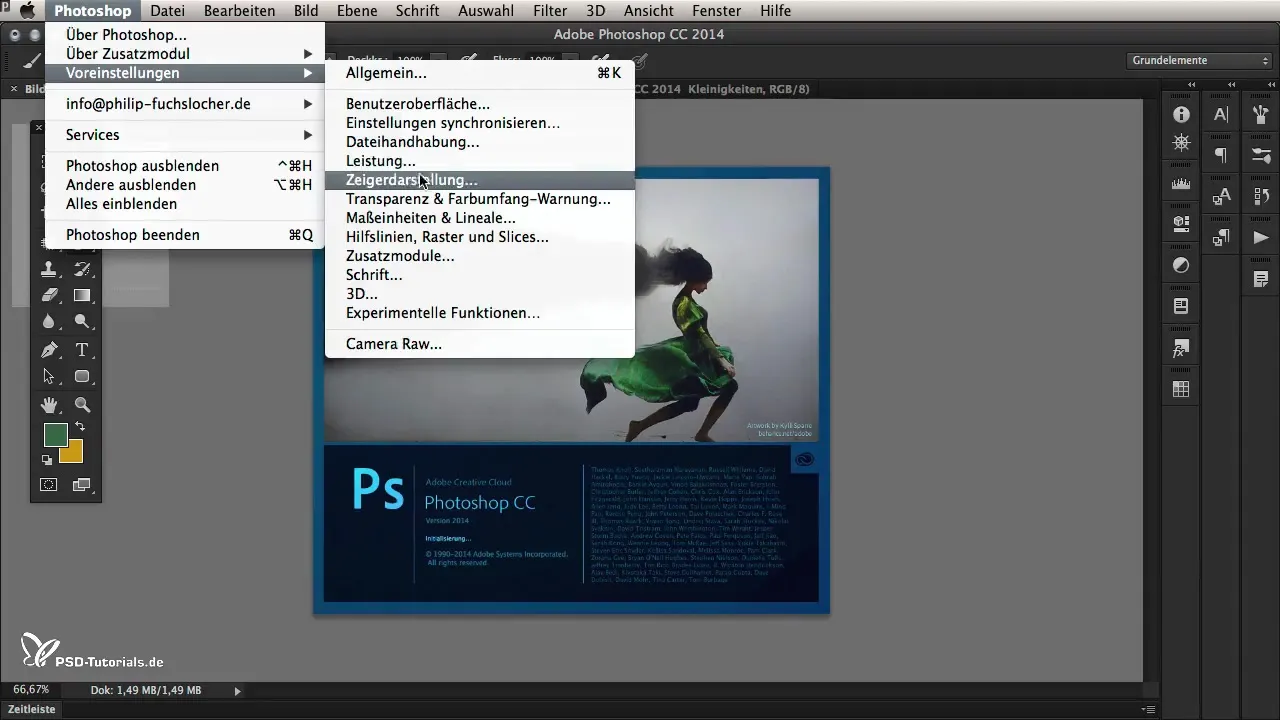
Task: Select the Type tool
Action: (82, 350)
